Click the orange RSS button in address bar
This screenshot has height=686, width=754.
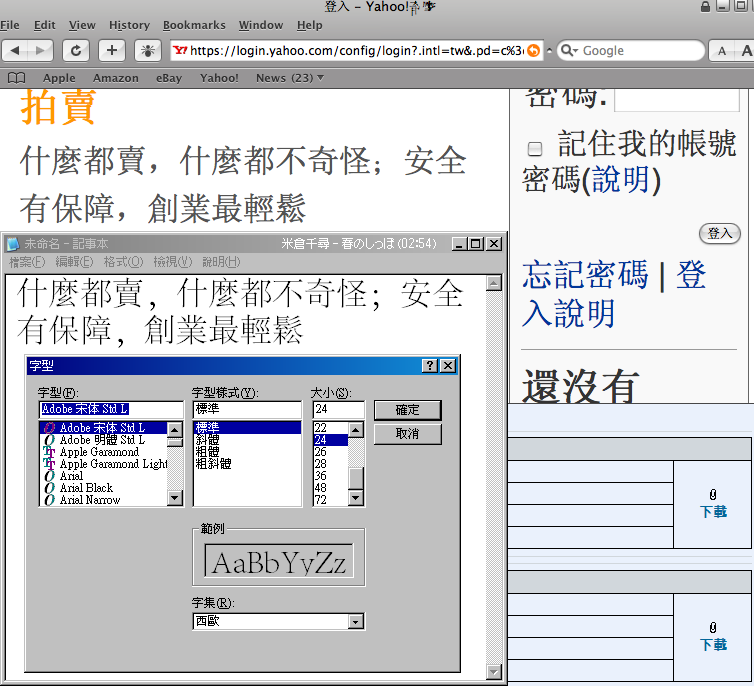pyautogui.click(x=533, y=50)
